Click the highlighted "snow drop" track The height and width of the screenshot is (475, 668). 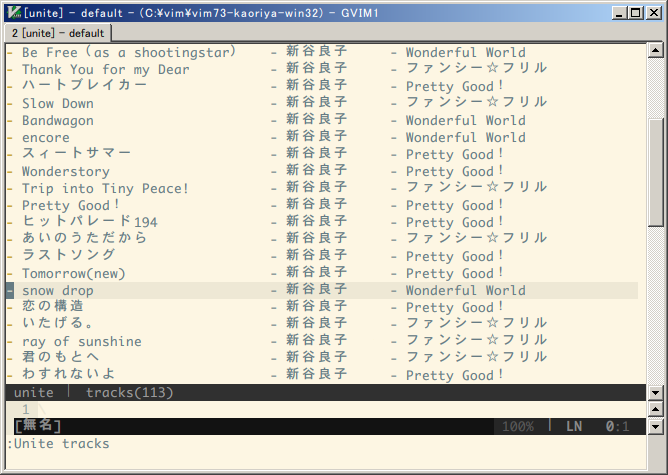(58, 291)
